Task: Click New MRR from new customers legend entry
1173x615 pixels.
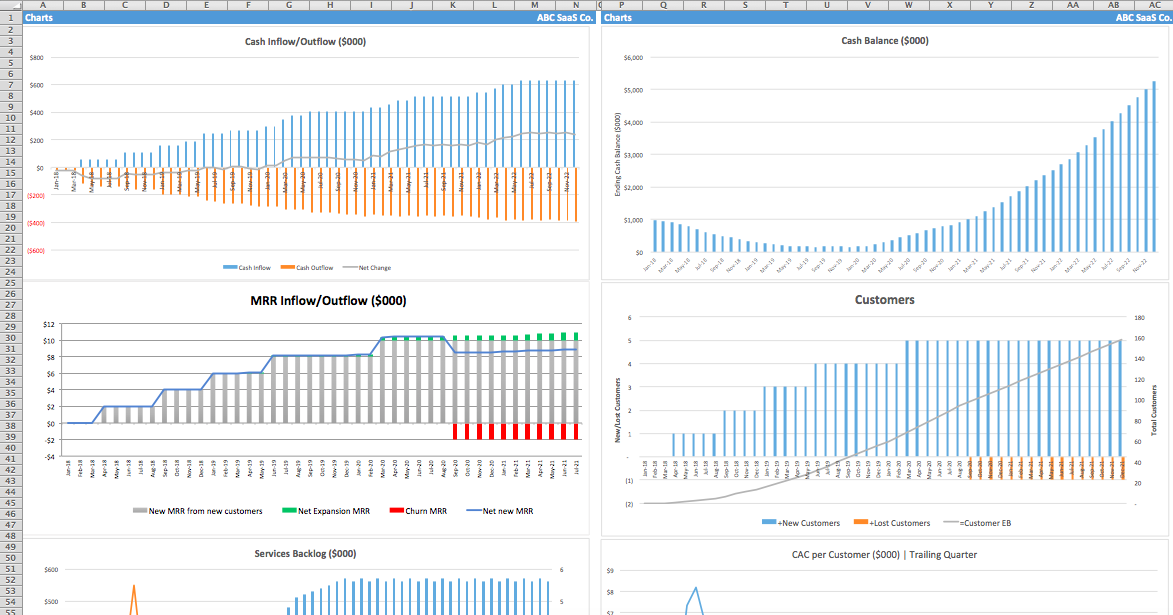Action: pos(197,511)
